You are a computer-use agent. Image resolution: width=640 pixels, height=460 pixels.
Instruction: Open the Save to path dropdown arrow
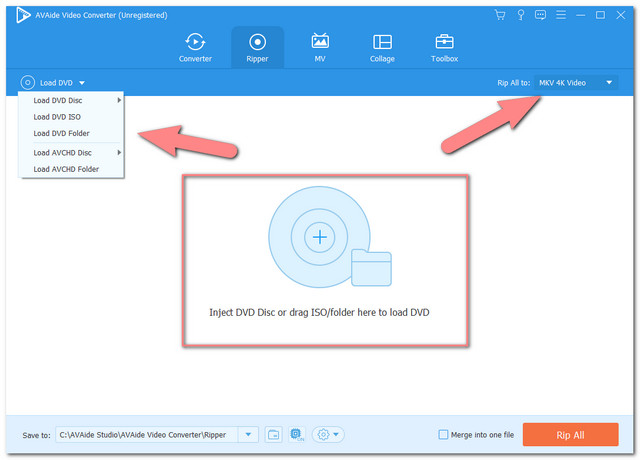[248, 435]
